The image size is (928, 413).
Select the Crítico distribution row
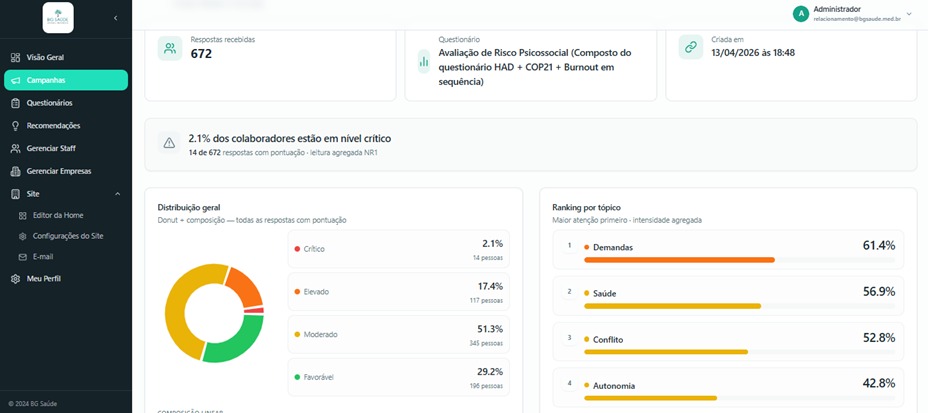[x=398, y=249]
